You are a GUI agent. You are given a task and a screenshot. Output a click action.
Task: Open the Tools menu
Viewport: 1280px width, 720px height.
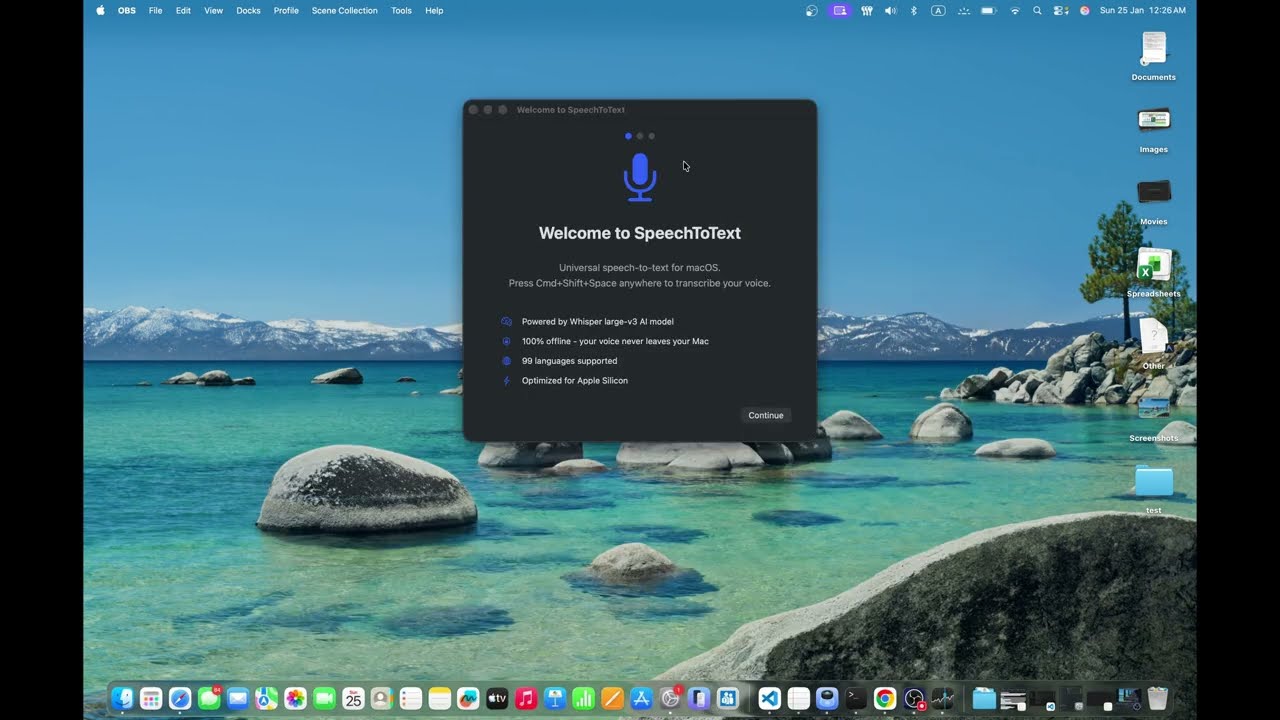click(401, 10)
